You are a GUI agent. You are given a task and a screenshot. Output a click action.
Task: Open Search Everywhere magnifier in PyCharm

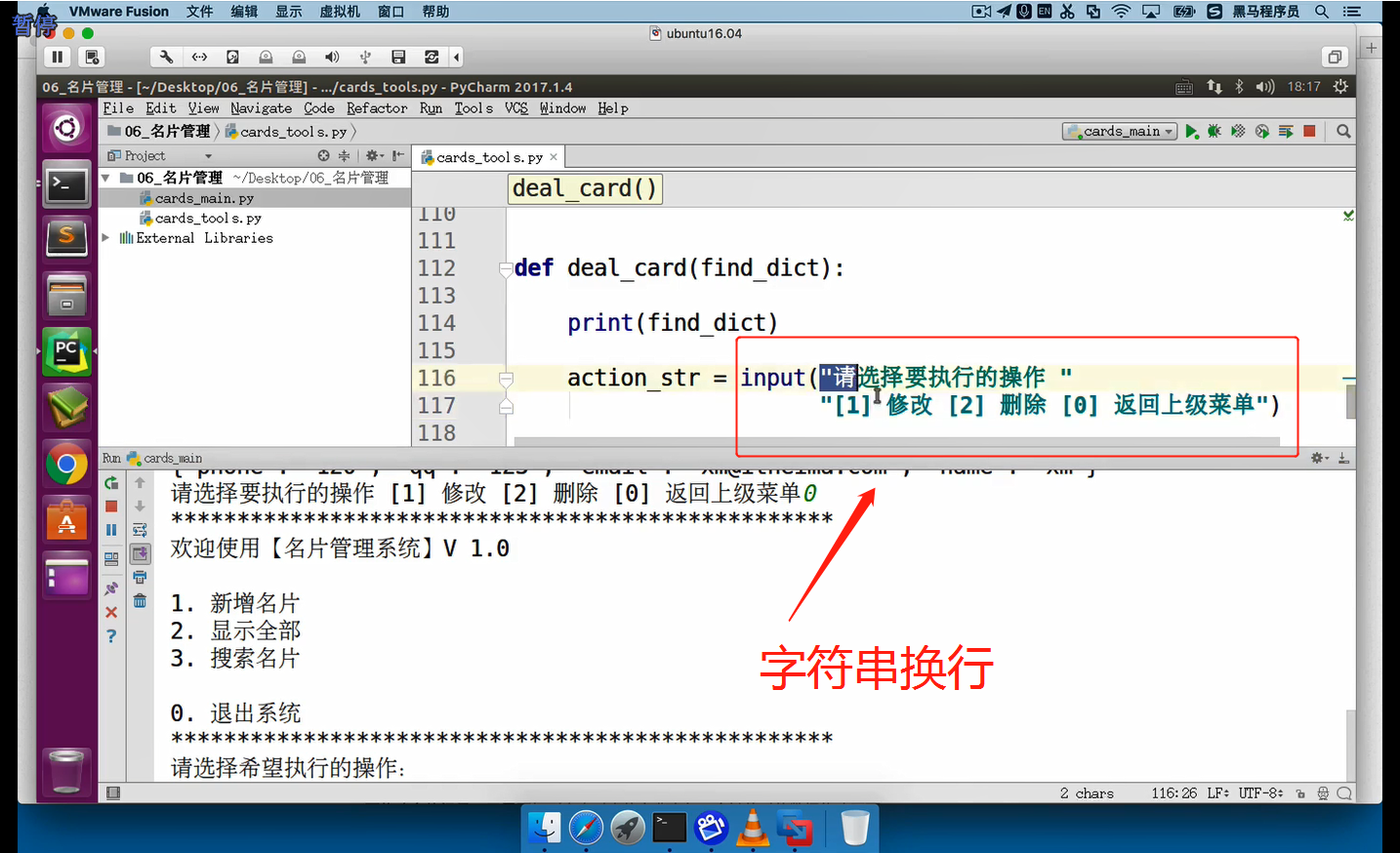1343,131
